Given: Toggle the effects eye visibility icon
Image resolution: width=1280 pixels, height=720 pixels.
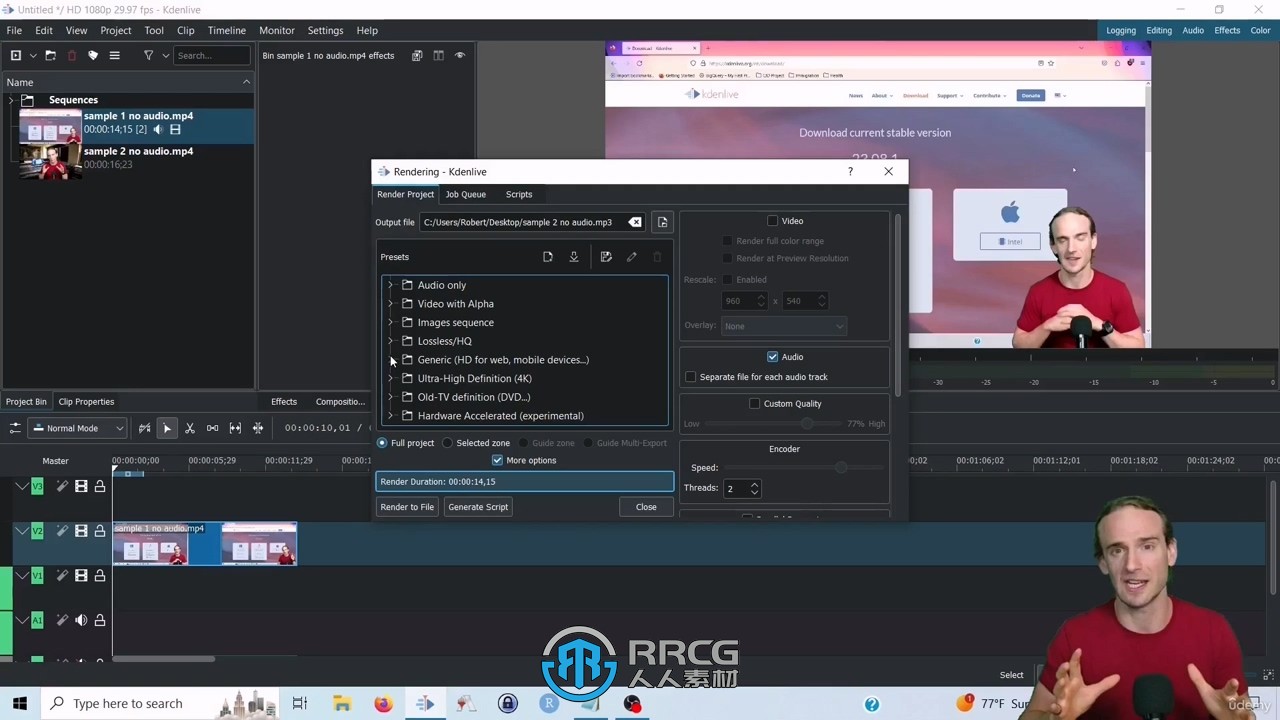Looking at the screenshot, I should click(460, 56).
